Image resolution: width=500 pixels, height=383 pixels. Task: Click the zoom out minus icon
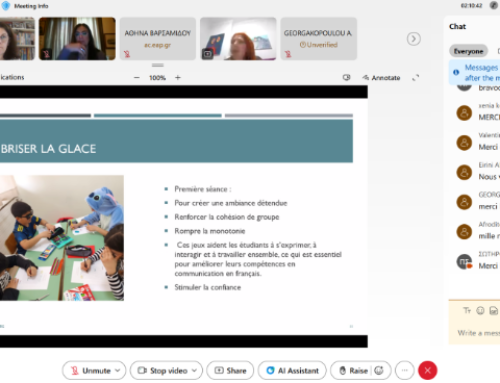pos(137,78)
